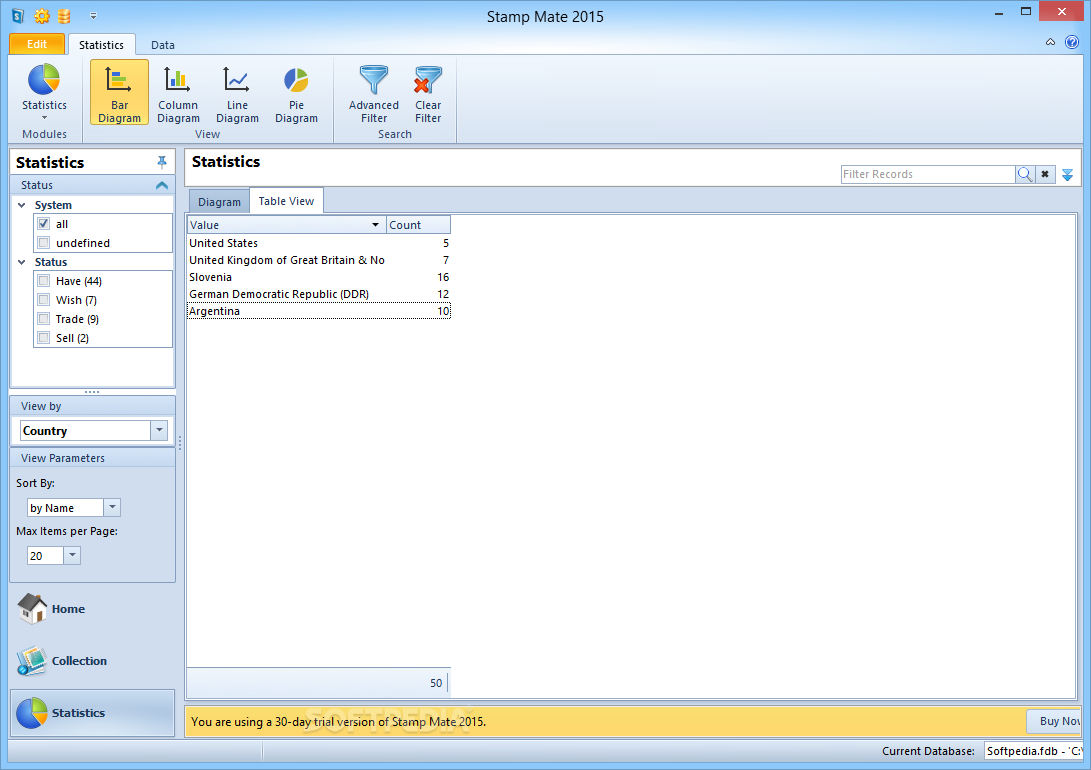Expand filter options with blue double arrow

click(1067, 175)
